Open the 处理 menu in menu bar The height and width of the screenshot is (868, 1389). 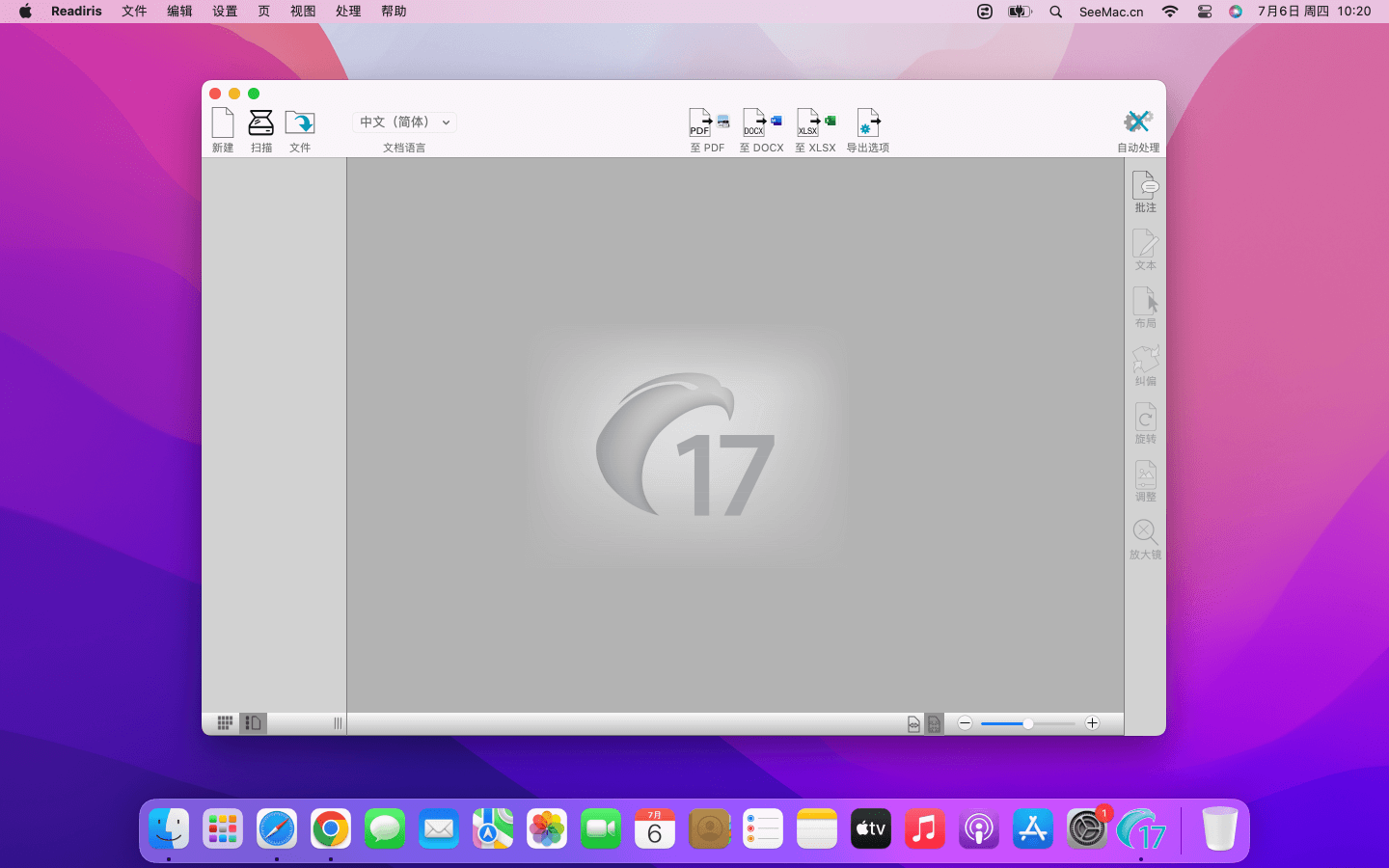tap(348, 12)
